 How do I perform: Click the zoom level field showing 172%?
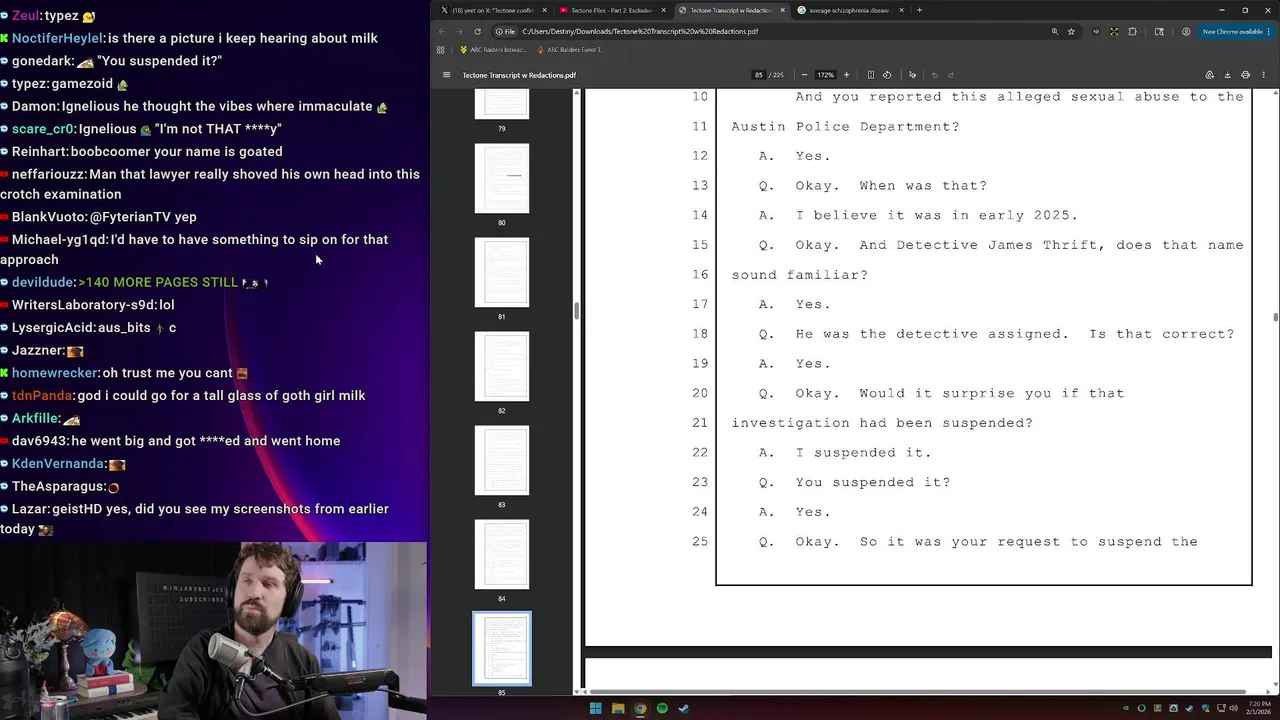click(x=825, y=75)
